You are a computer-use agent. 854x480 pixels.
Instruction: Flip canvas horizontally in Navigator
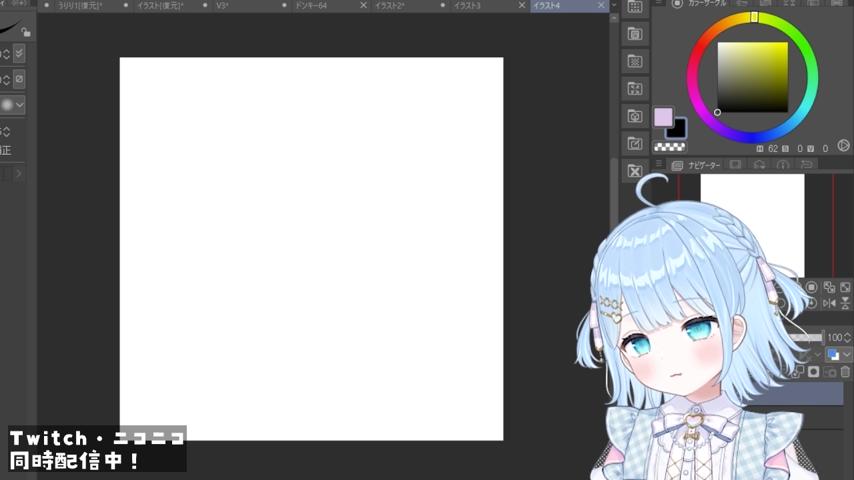(829, 303)
